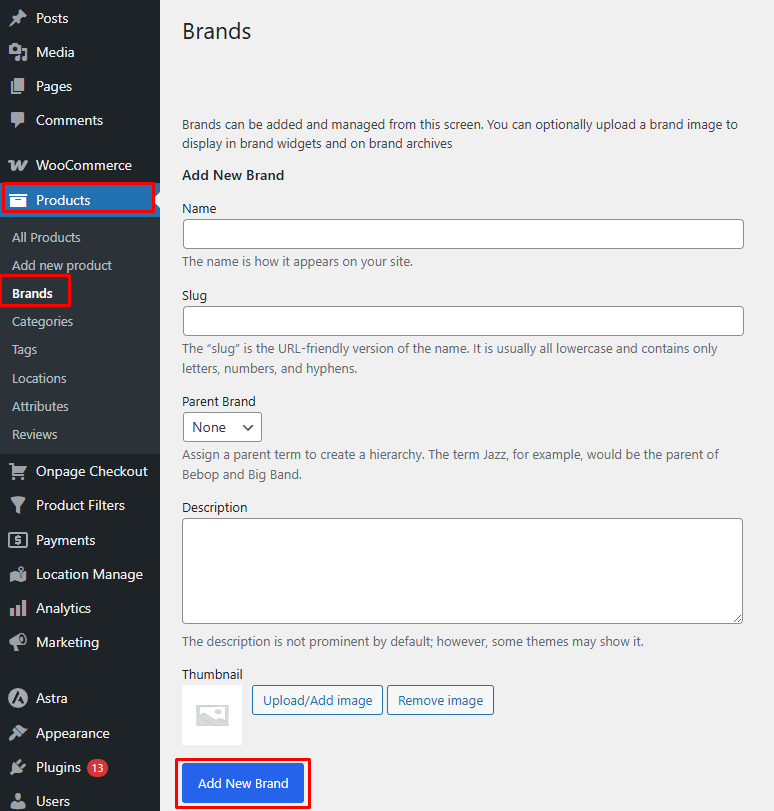Focus the Slug input field
This screenshot has height=811, width=774.
[463, 321]
